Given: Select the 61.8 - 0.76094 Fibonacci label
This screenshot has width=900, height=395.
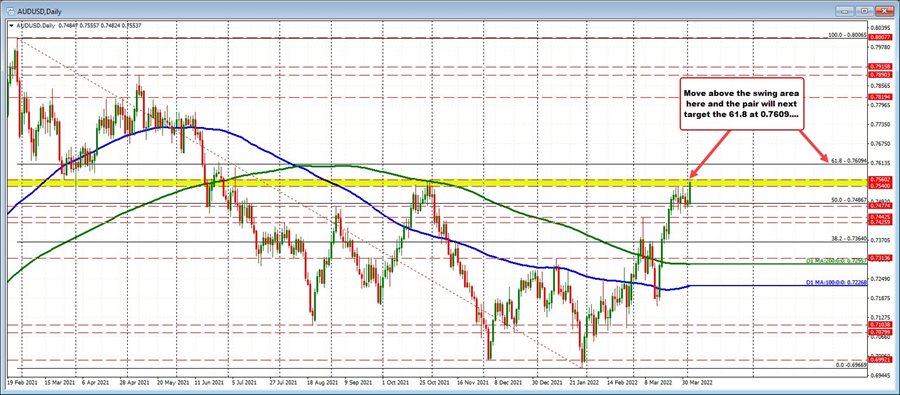Looking at the screenshot, I should [x=849, y=161].
